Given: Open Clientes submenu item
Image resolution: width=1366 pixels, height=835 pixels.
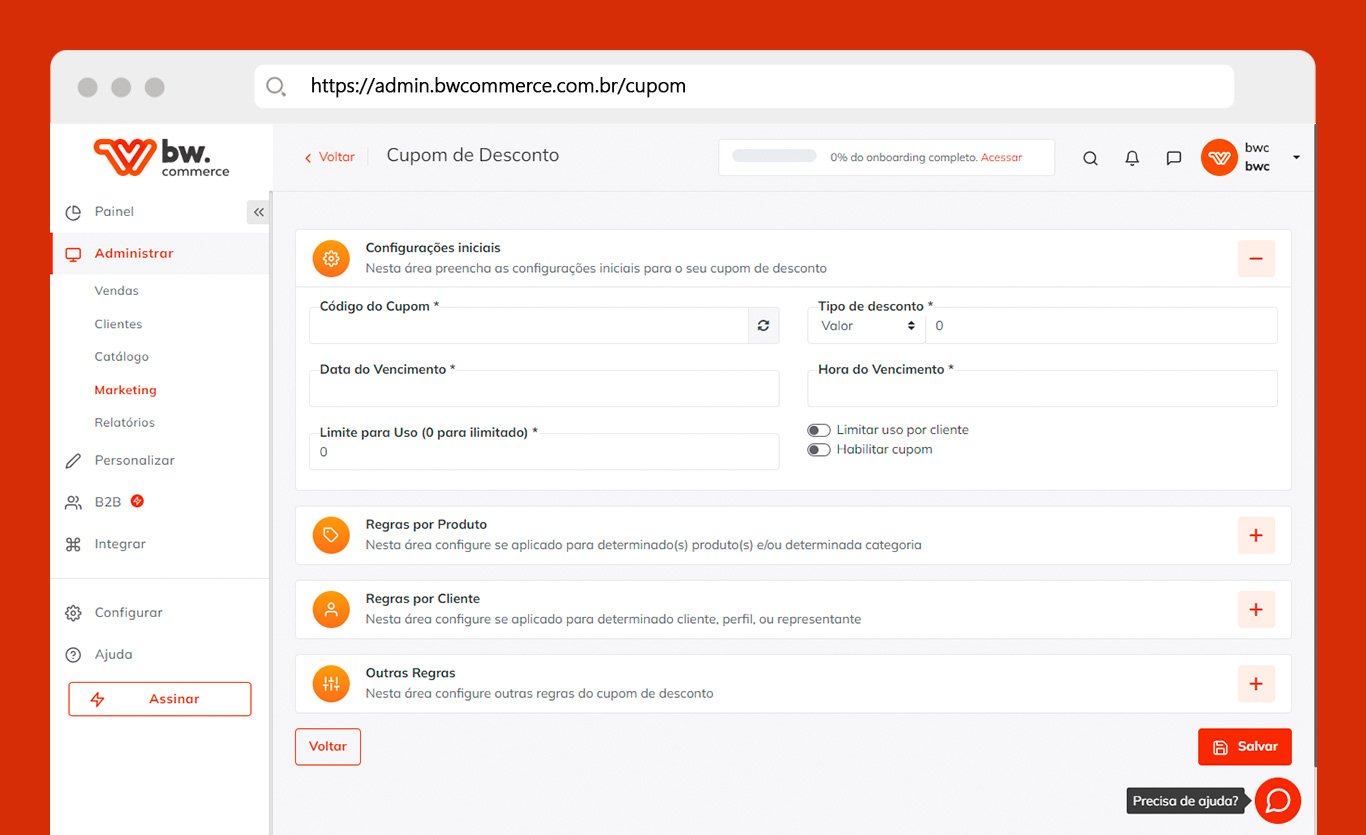Looking at the screenshot, I should coord(118,324).
